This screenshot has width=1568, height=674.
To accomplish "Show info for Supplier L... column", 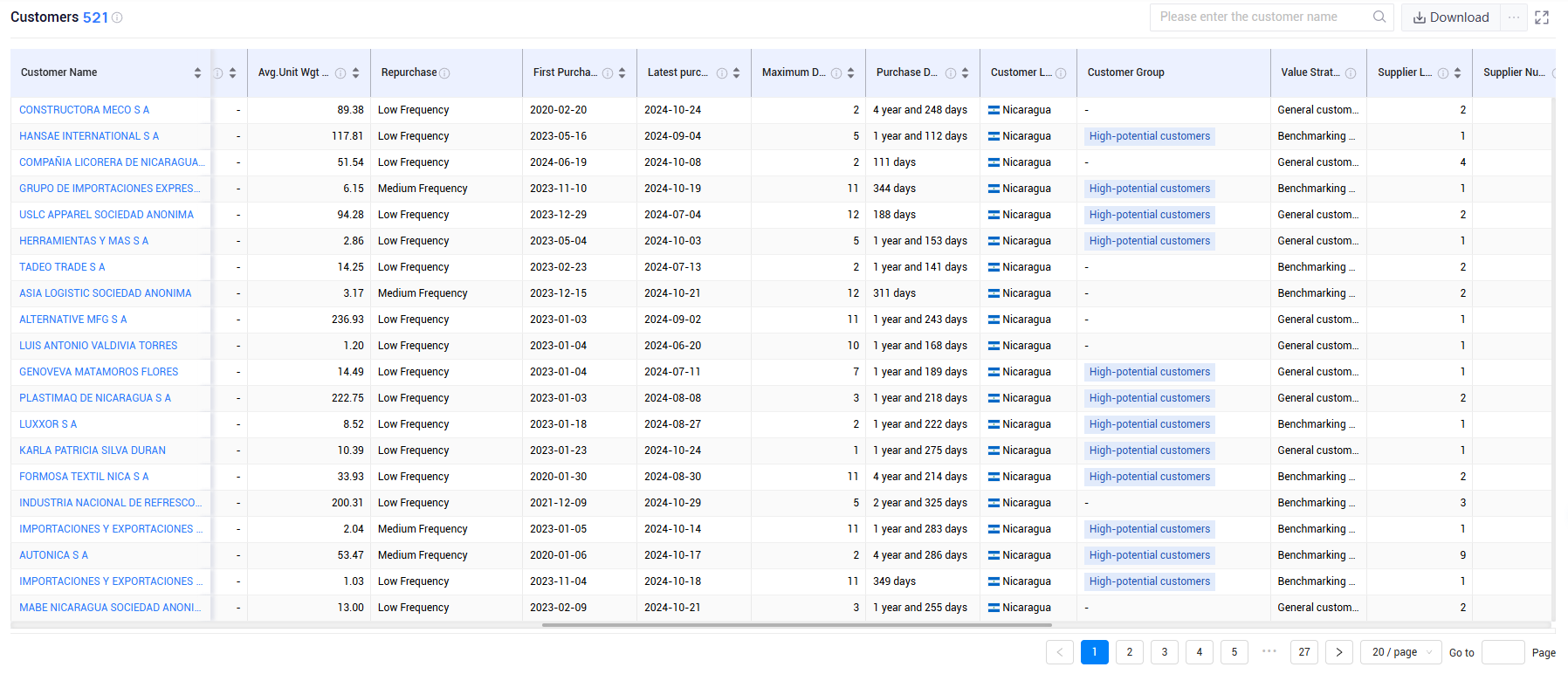I will click(1443, 73).
